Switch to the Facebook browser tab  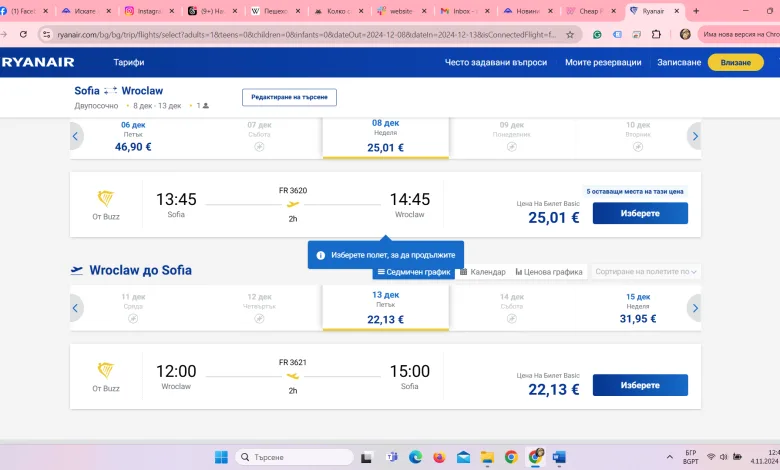pos(23,11)
